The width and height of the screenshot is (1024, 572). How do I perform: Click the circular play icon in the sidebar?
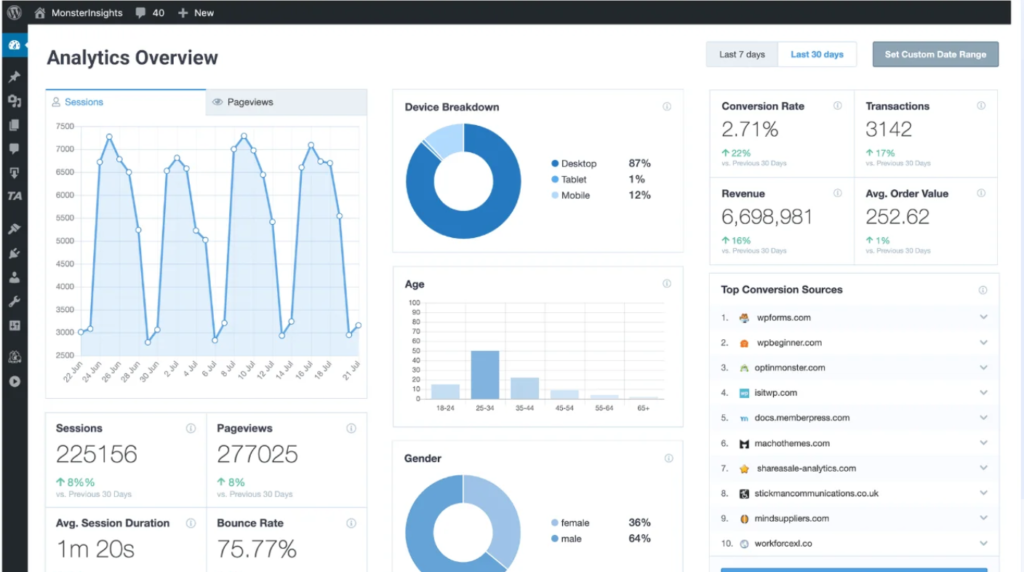pos(14,381)
